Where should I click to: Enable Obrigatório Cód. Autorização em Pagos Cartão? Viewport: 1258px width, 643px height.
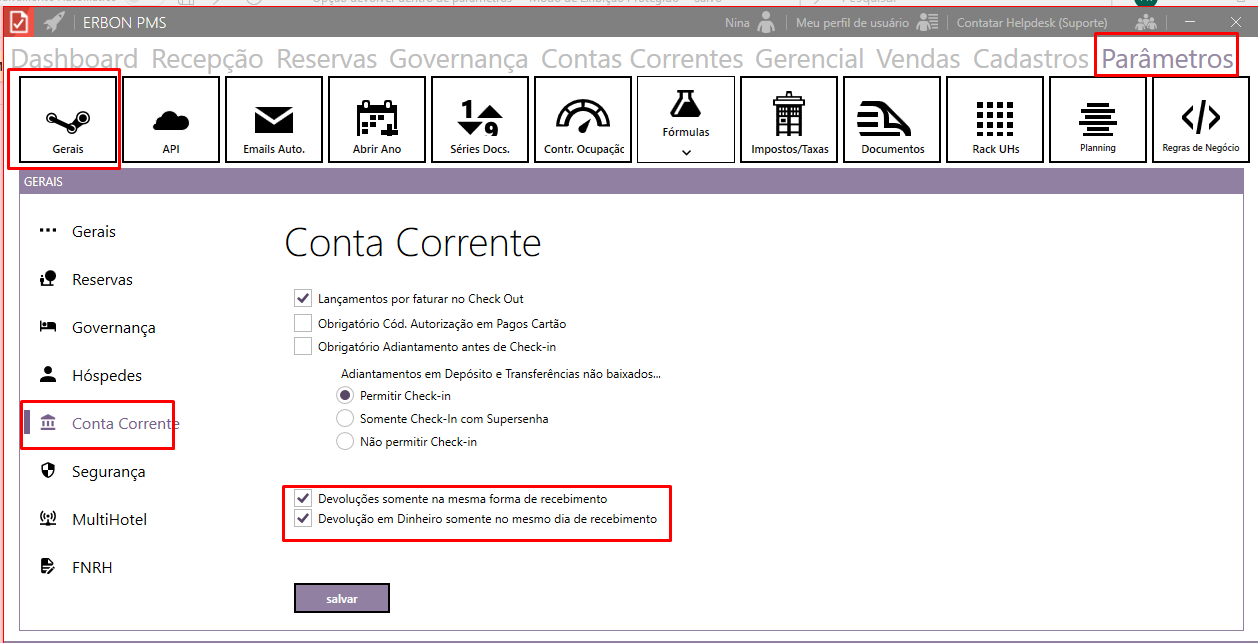tap(303, 323)
